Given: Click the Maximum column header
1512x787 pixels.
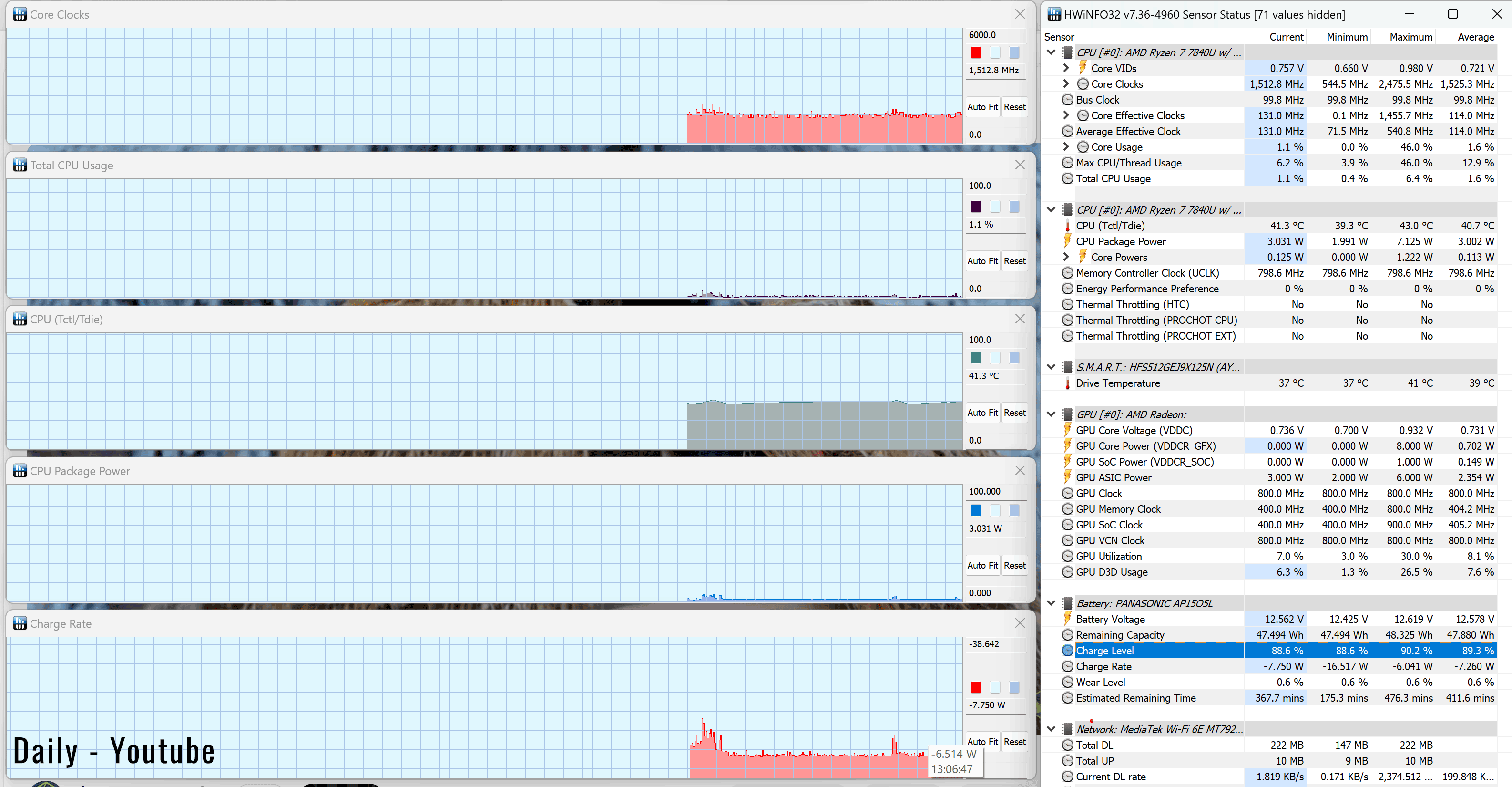Looking at the screenshot, I should [x=1403, y=36].
